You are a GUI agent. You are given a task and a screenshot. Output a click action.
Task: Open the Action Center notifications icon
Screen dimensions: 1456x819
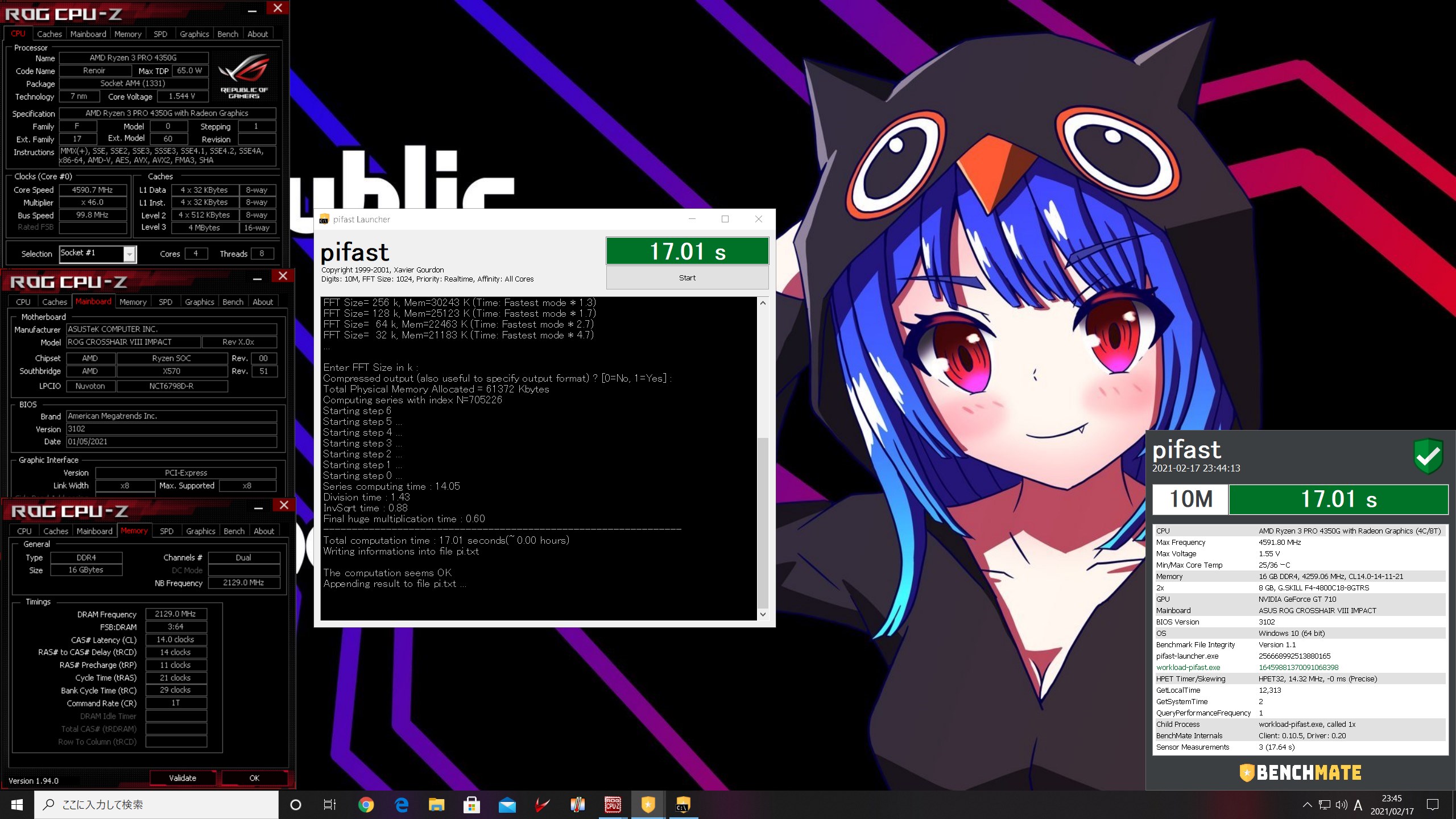pyautogui.click(x=1433, y=805)
